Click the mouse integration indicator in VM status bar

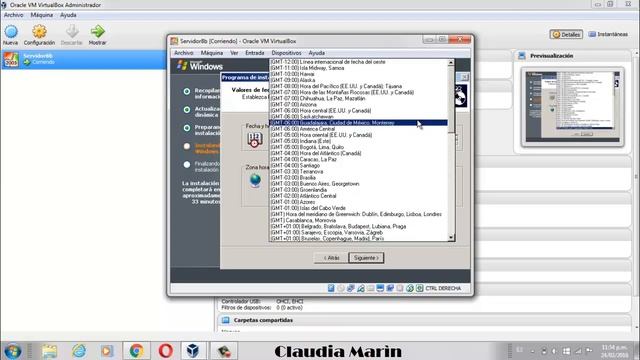(x=410, y=288)
